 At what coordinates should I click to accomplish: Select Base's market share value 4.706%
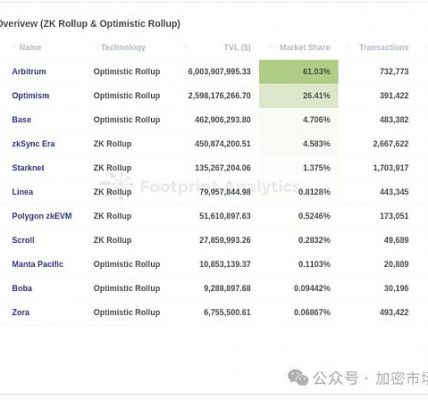[317, 120]
